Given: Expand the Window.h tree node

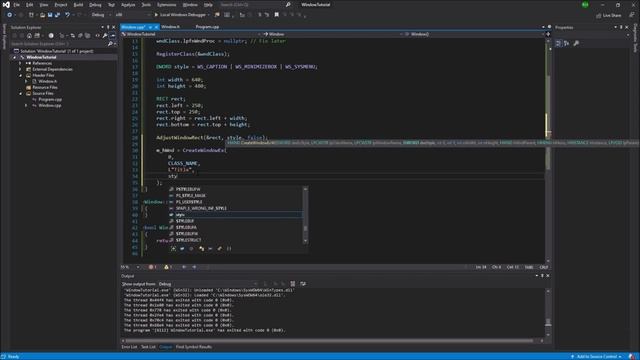Looking at the screenshot, I should (x=26, y=81).
